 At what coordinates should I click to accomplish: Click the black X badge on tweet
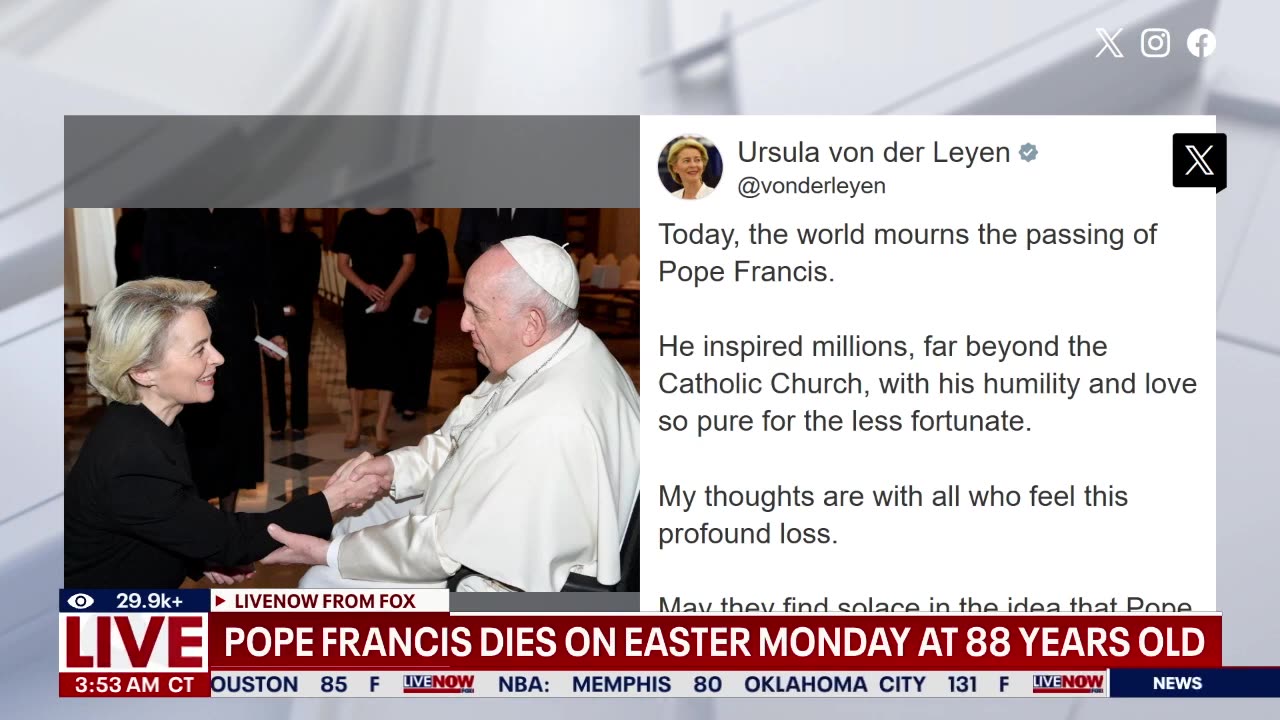pyautogui.click(x=1199, y=161)
